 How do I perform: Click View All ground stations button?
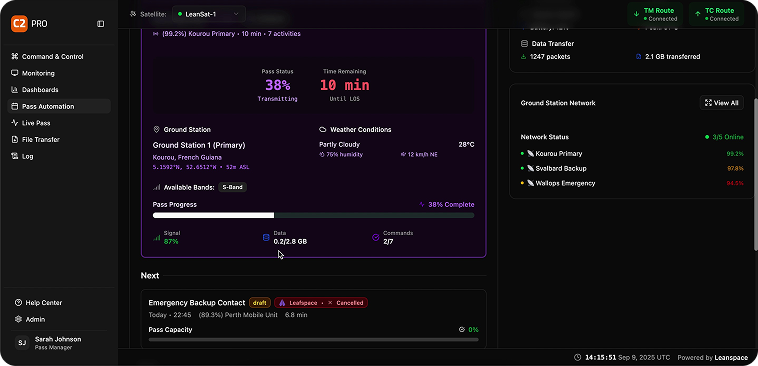pos(722,103)
